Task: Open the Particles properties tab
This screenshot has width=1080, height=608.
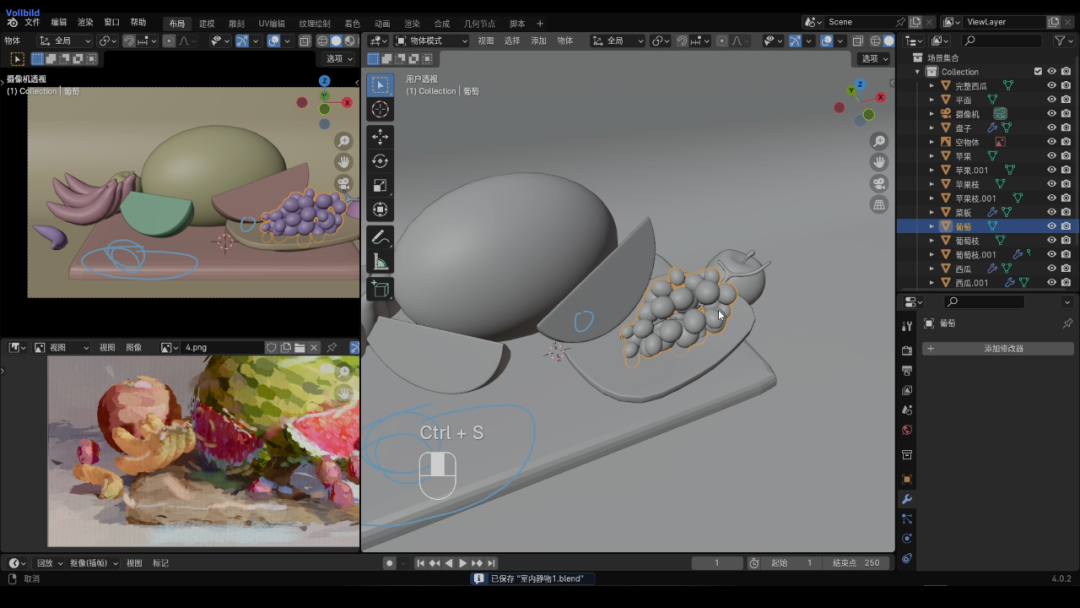Action: tap(907, 518)
